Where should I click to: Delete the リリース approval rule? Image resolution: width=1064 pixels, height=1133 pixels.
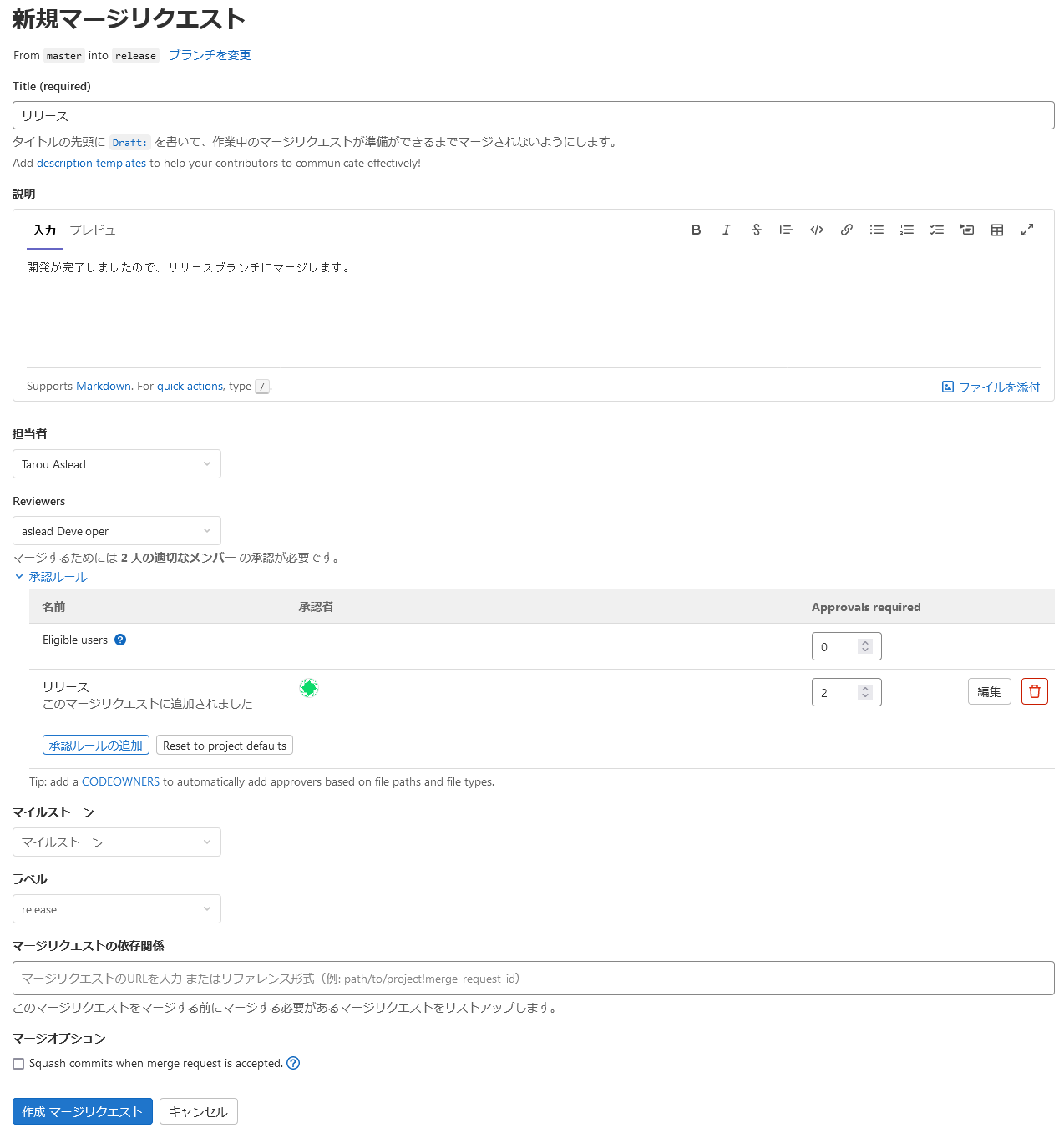coord(1034,691)
